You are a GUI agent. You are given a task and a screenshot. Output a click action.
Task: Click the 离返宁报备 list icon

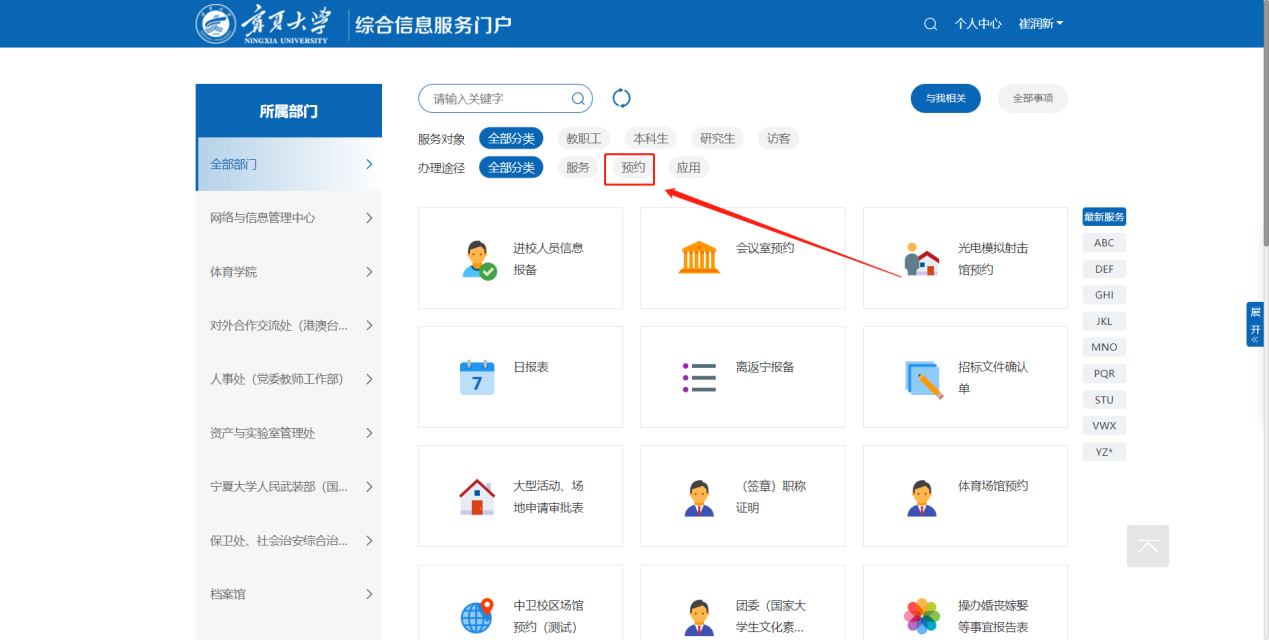click(699, 377)
